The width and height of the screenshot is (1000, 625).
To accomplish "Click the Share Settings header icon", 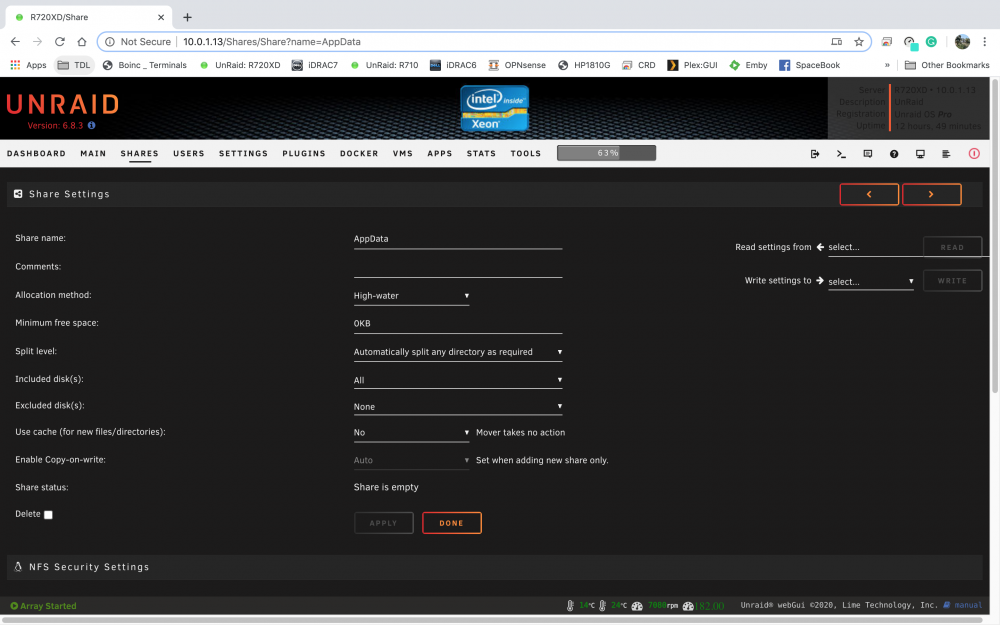I will [18, 194].
